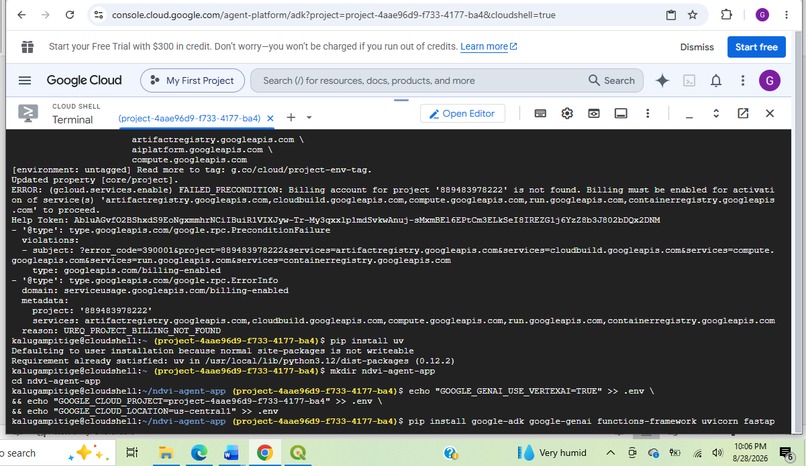Close the Cloud Shell panel
The height and width of the screenshot is (466, 806).
click(x=770, y=113)
